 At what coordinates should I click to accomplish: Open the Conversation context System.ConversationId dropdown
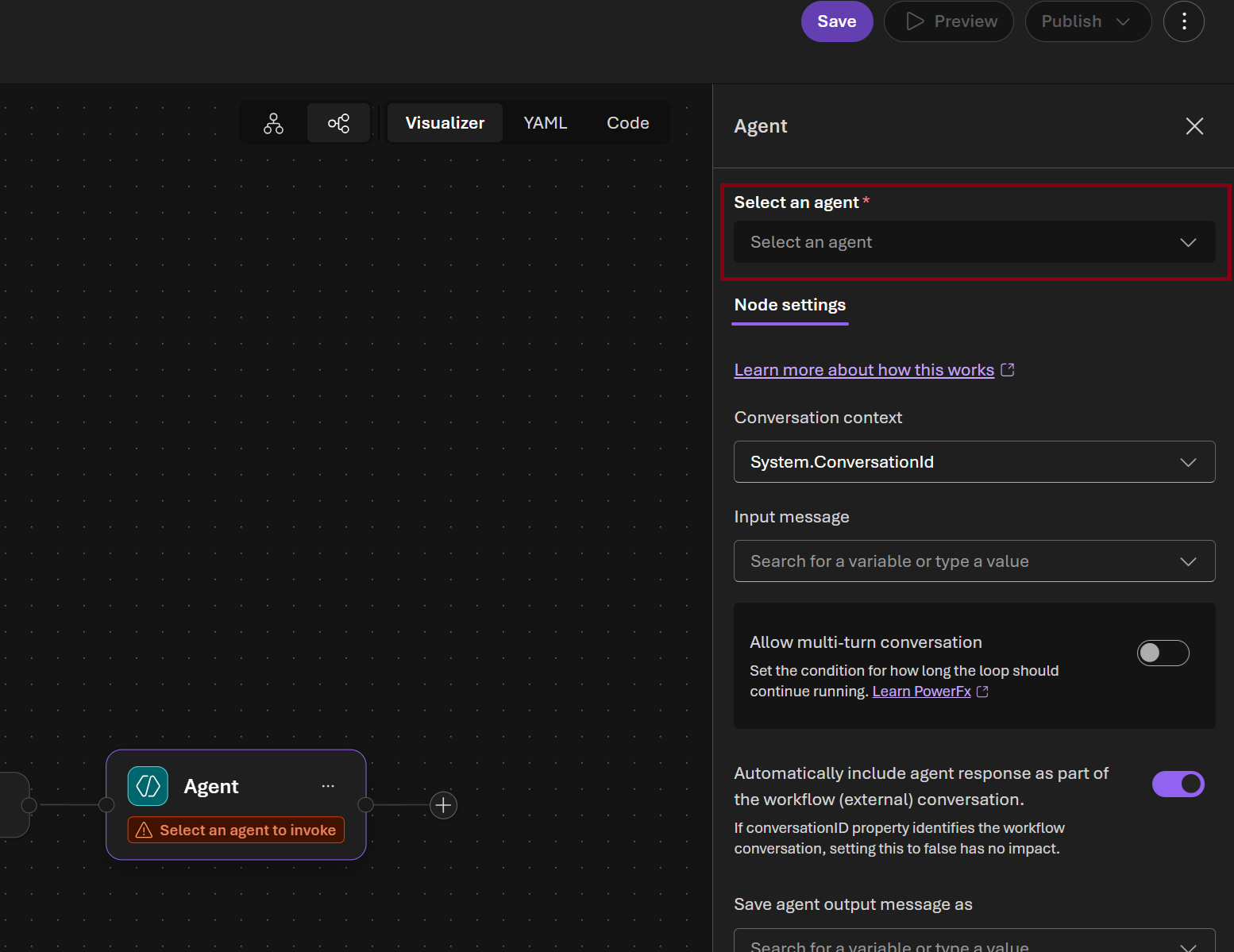point(974,462)
